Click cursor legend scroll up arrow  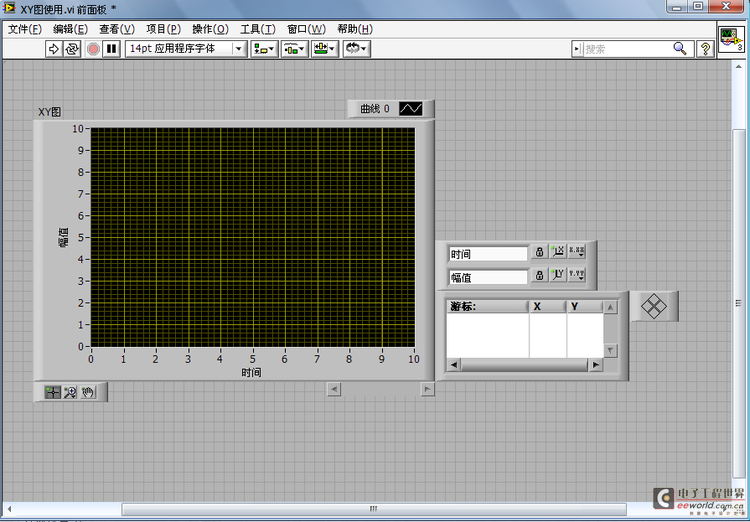[x=610, y=307]
